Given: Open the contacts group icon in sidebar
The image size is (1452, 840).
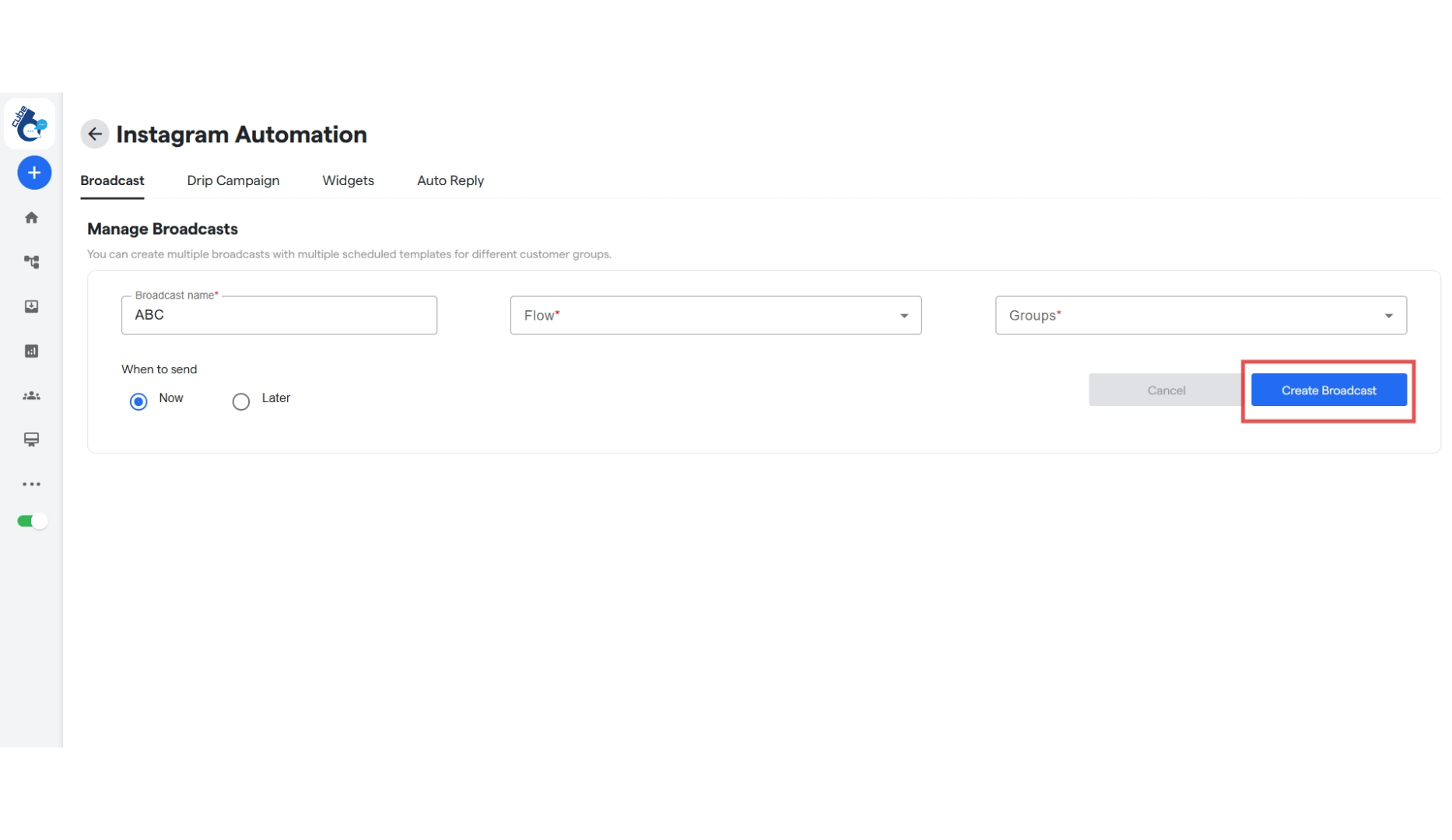Looking at the screenshot, I should pyautogui.click(x=31, y=396).
